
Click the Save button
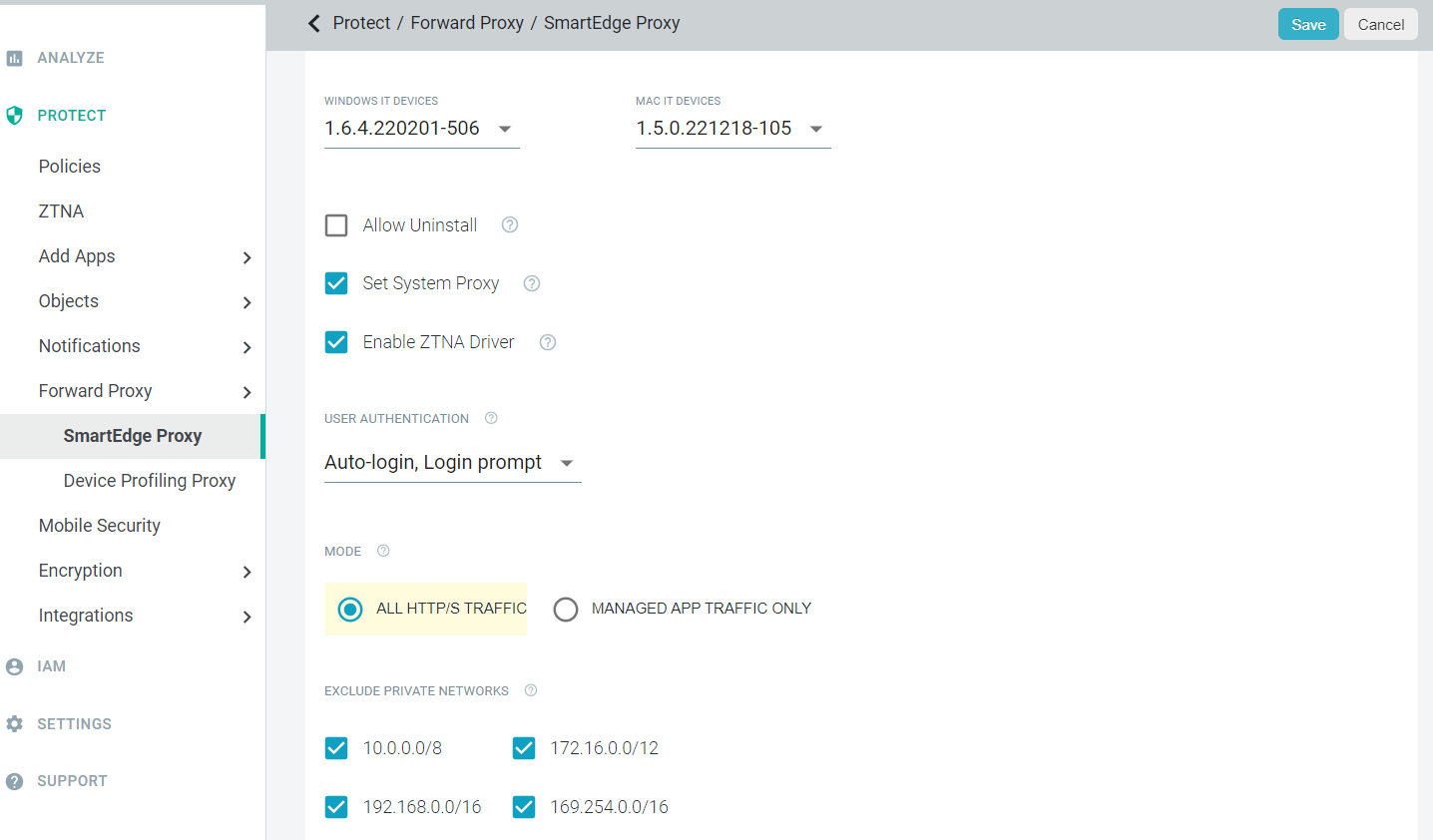pos(1307,24)
